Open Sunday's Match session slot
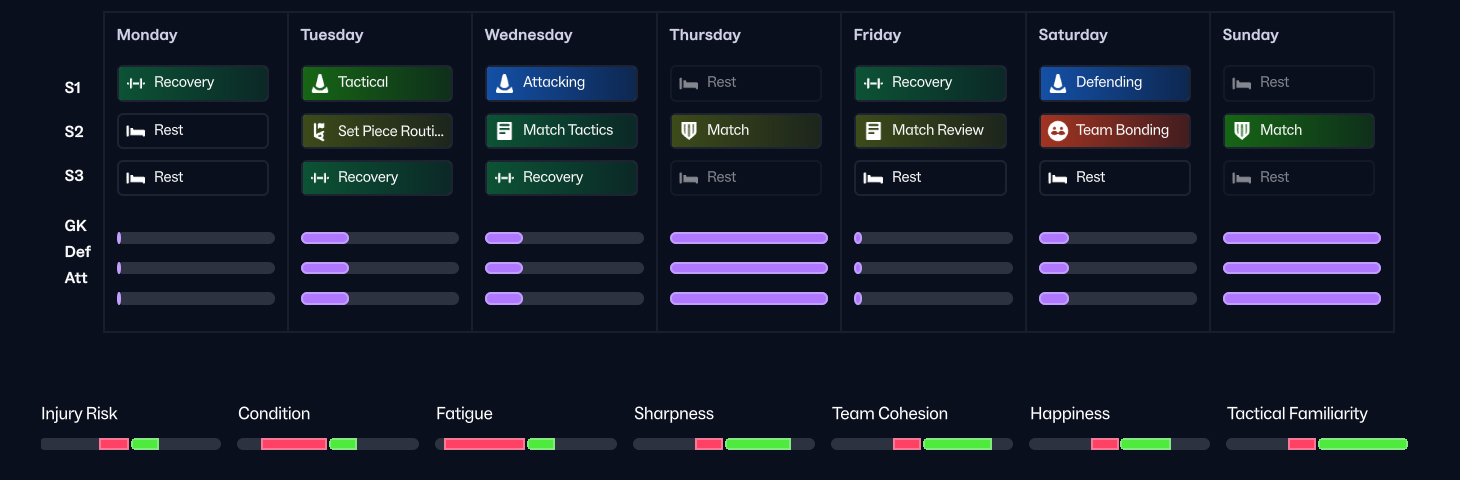This screenshot has width=1460, height=480. click(1298, 131)
